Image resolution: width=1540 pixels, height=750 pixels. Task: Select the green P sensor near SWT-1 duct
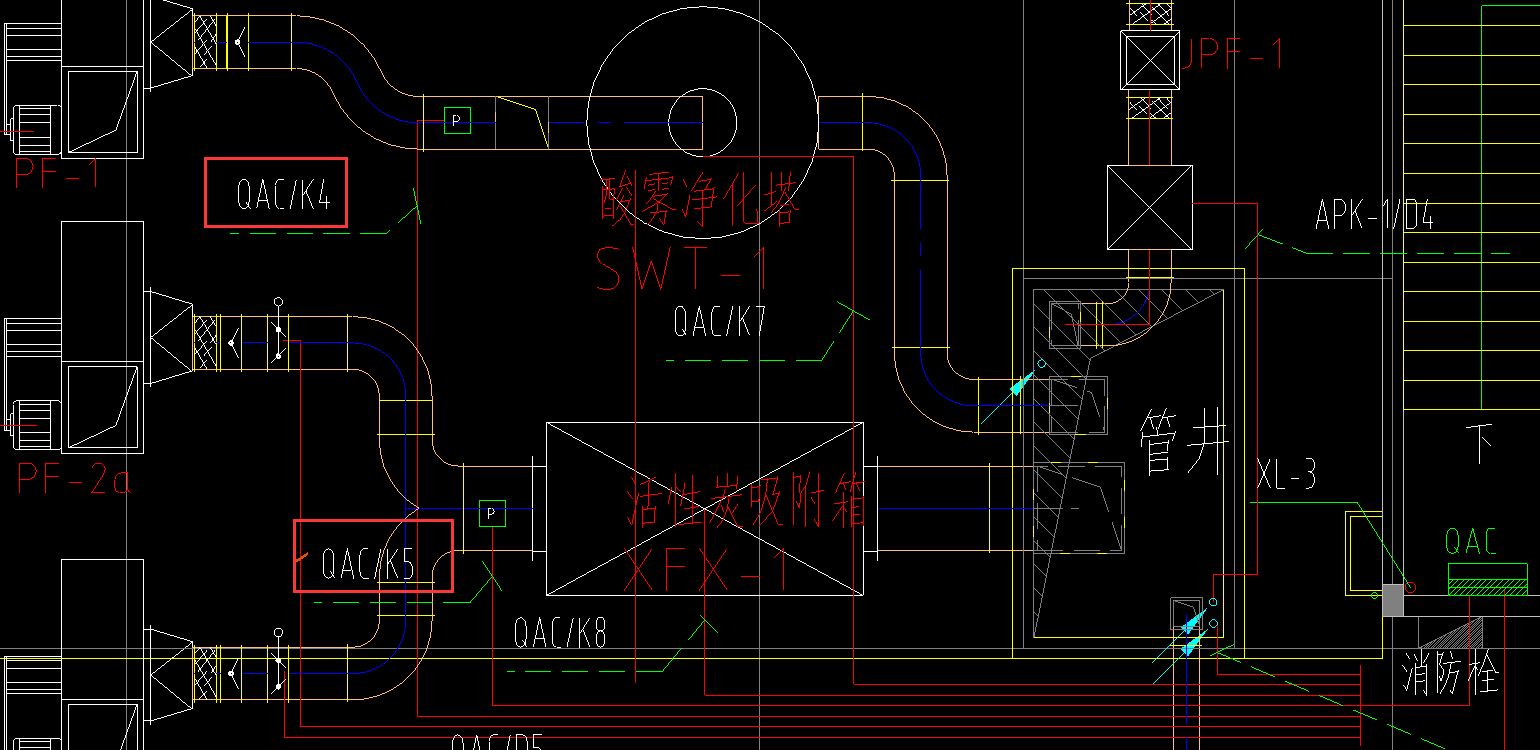coord(457,121)
